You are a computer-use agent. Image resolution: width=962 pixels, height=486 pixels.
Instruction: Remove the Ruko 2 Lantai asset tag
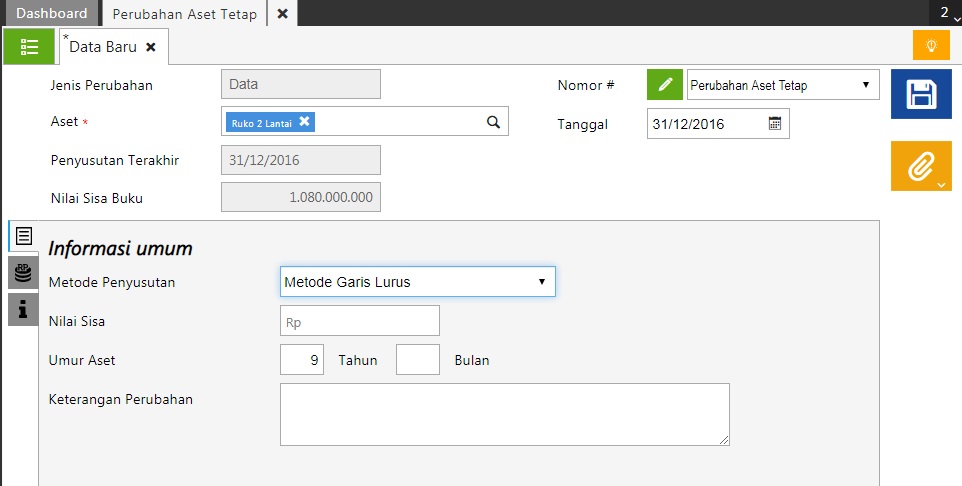[305, 122]
